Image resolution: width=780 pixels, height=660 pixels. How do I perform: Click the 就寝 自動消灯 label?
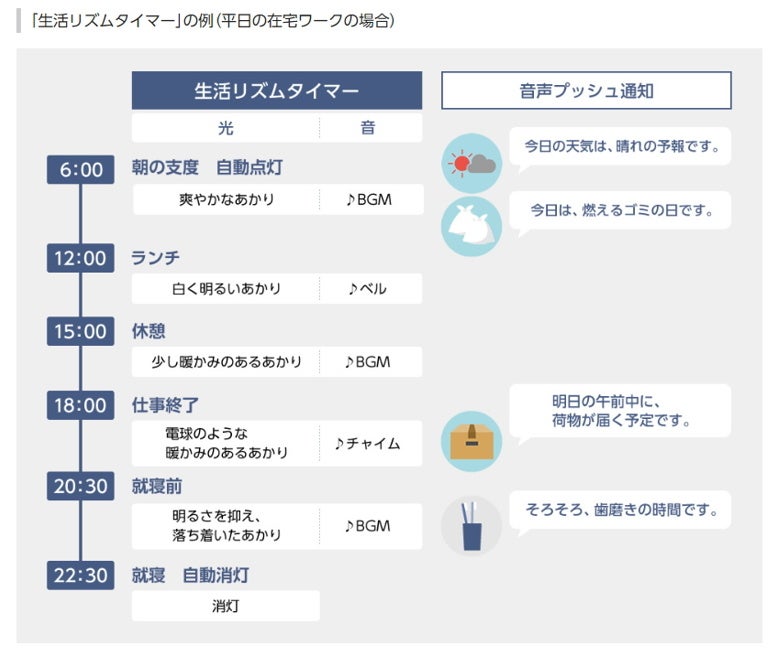coord(190,575)
